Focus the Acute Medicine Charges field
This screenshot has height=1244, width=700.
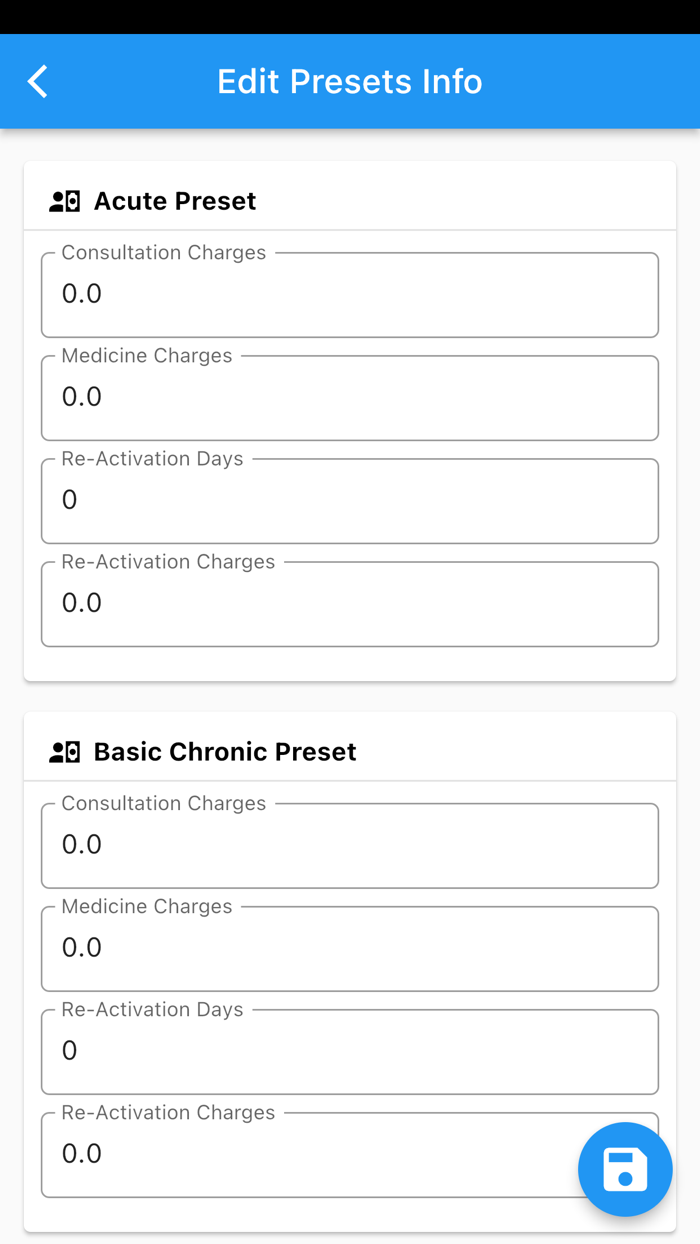(349, 397)
